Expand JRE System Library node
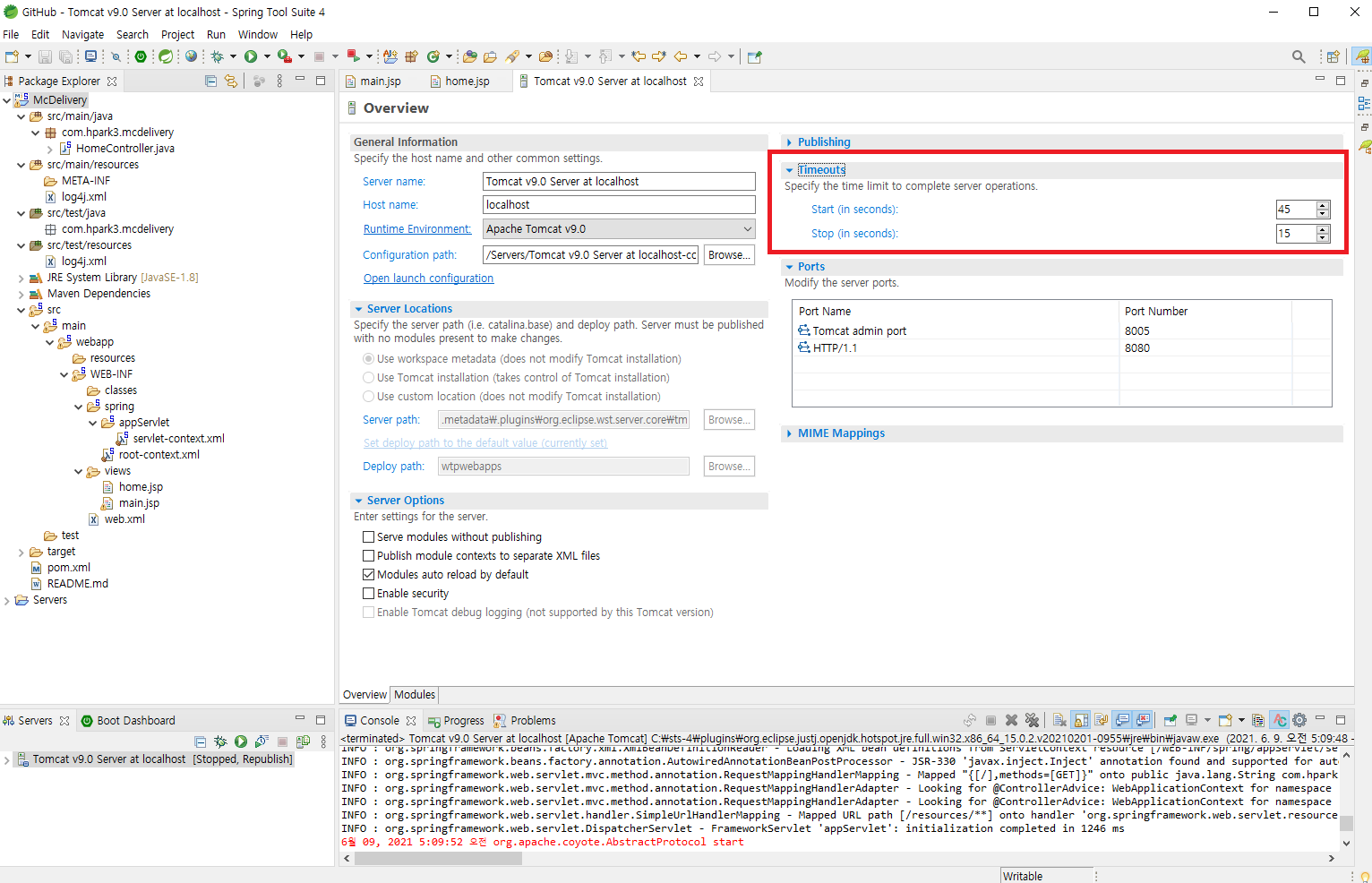 21,278
